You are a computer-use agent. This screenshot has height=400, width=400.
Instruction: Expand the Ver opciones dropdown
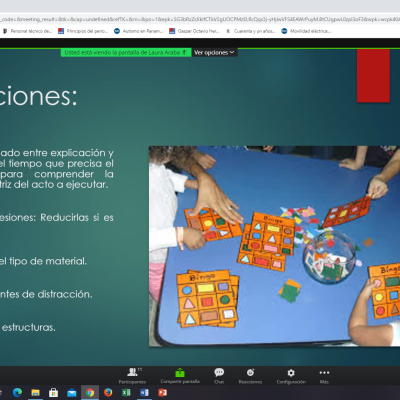pos(214,53)
